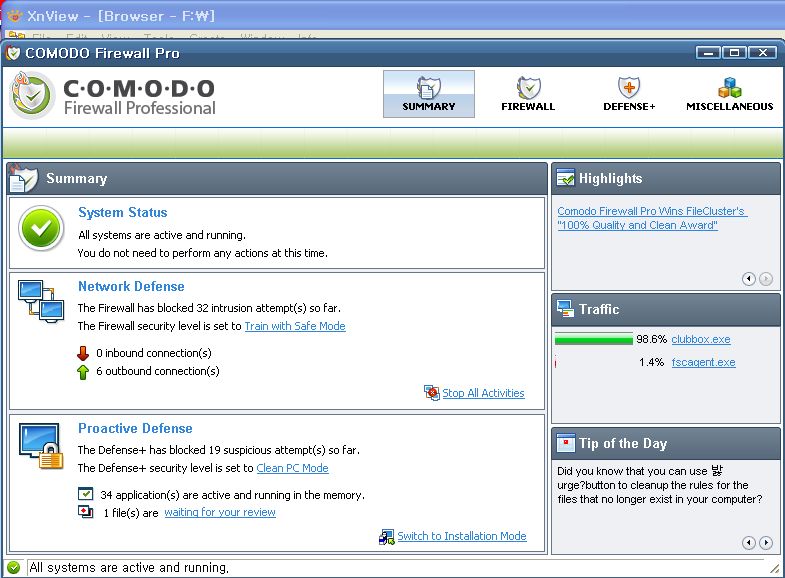
Task: Click the Network Defense heading
Action: click(x=131, y=287)
